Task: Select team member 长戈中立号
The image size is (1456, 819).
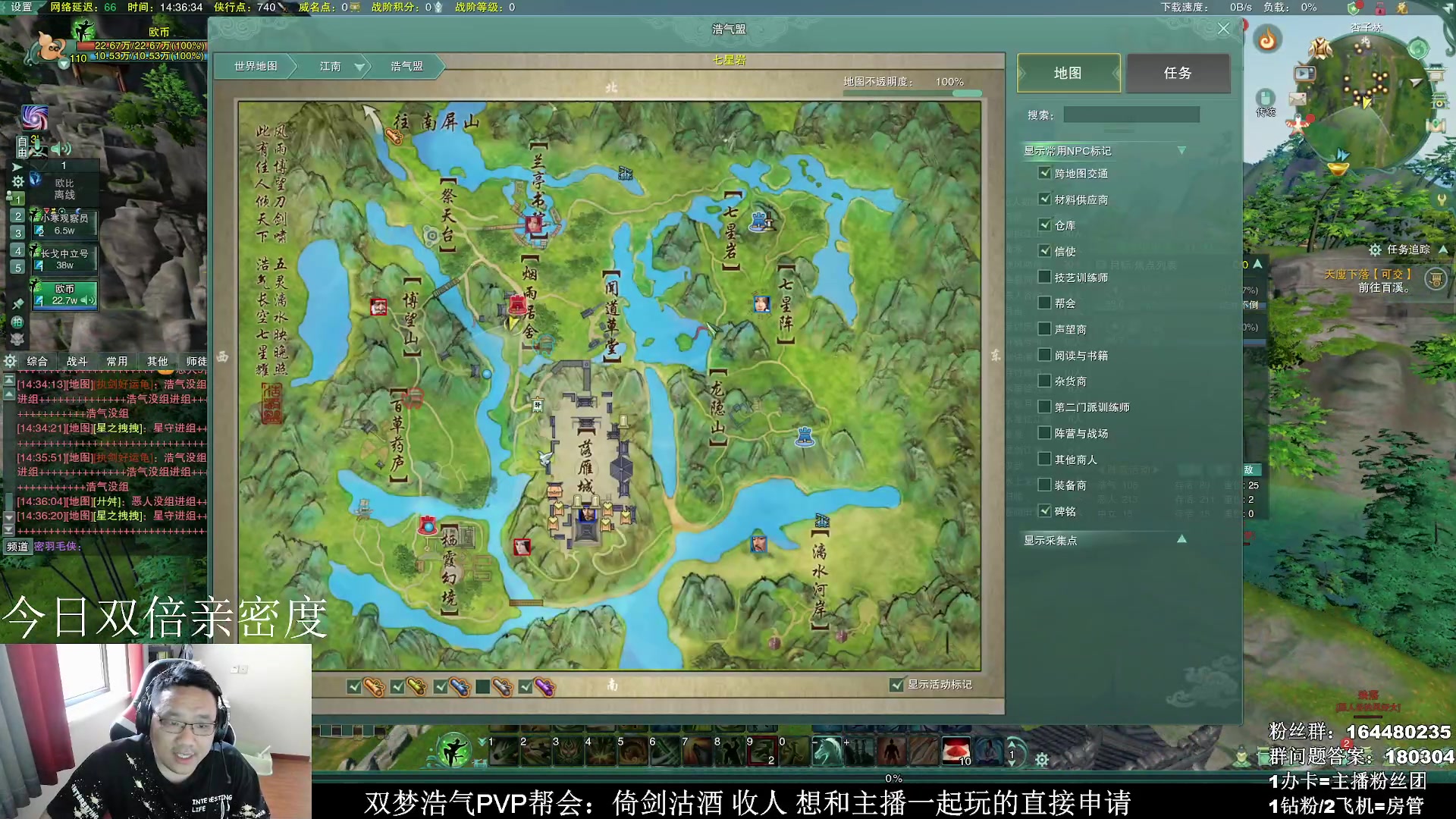Action: point(64,259)
